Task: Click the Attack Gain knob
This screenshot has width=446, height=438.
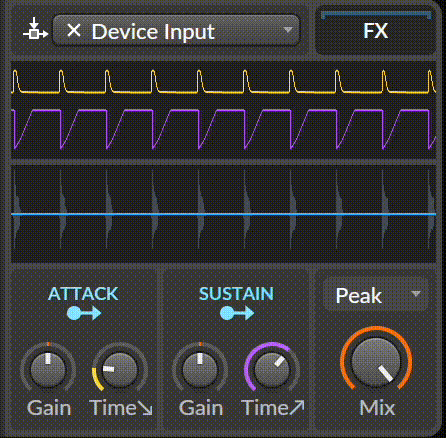Action: pos(48,368)
